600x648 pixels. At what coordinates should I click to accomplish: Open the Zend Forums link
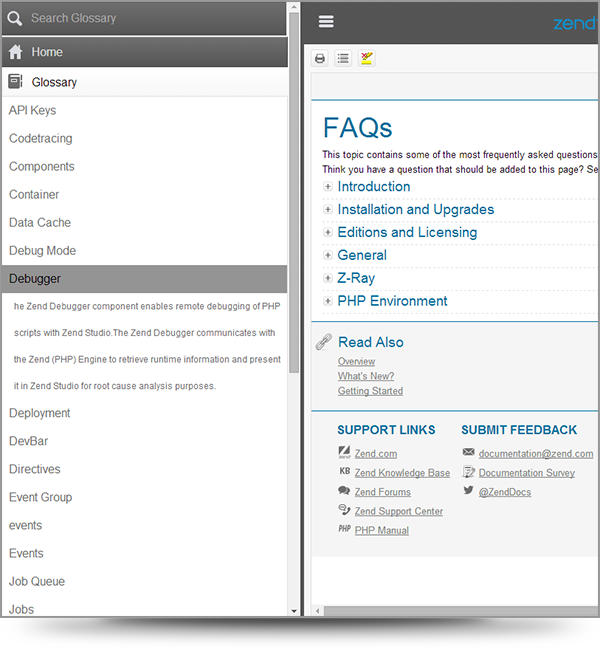pyautogui.click(x=383, y=492)
